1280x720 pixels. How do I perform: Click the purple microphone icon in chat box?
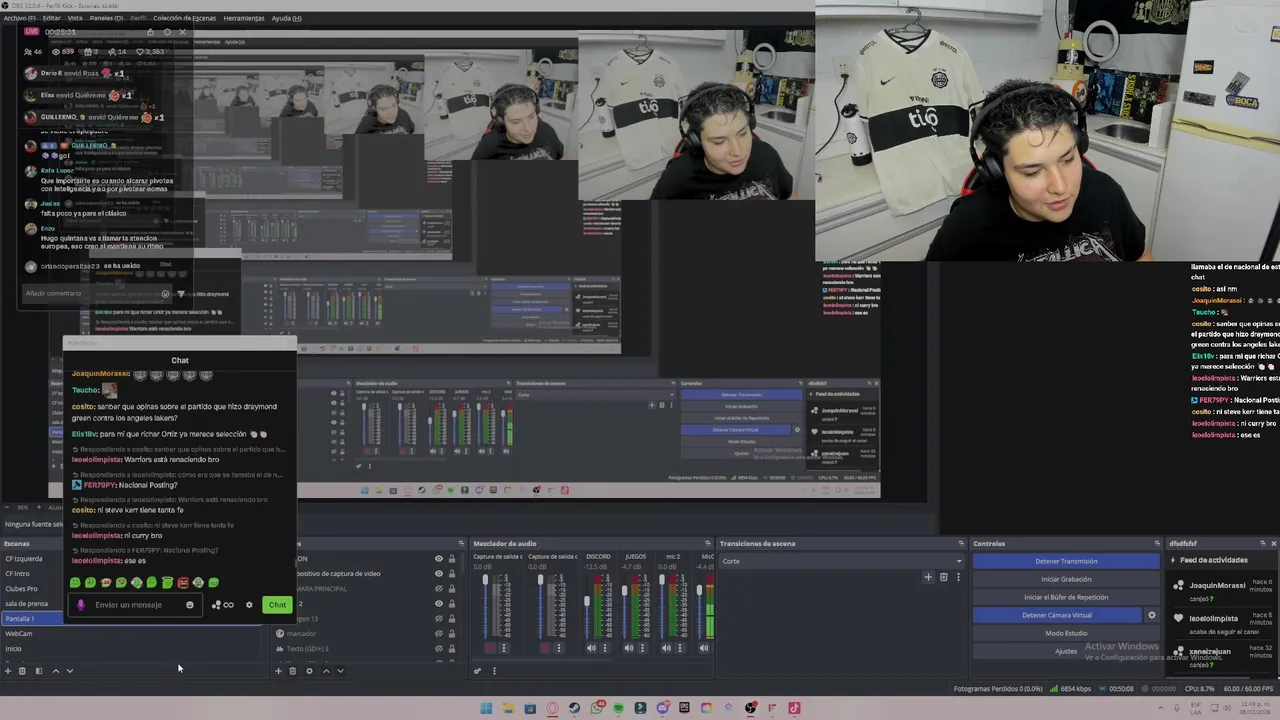click(81, 605)
